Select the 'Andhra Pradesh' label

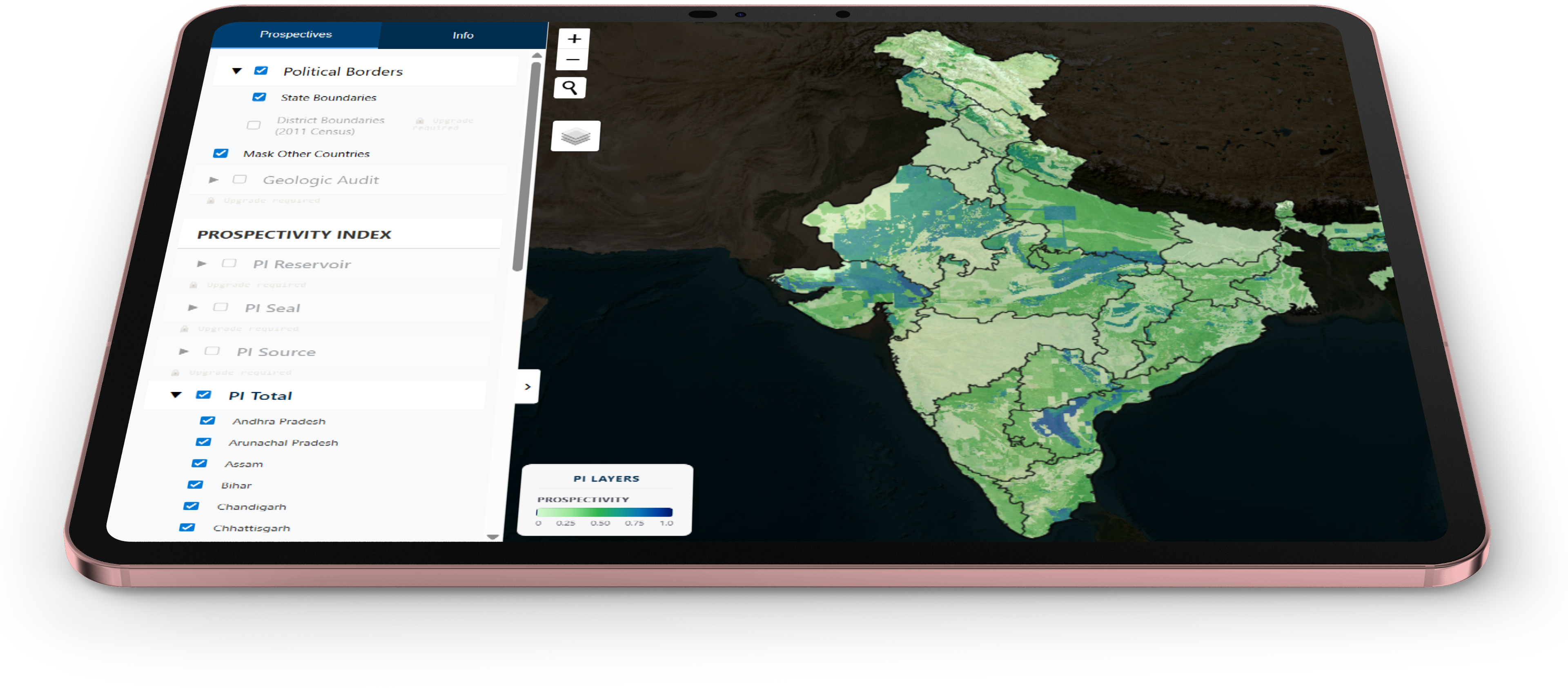point(279,421)
